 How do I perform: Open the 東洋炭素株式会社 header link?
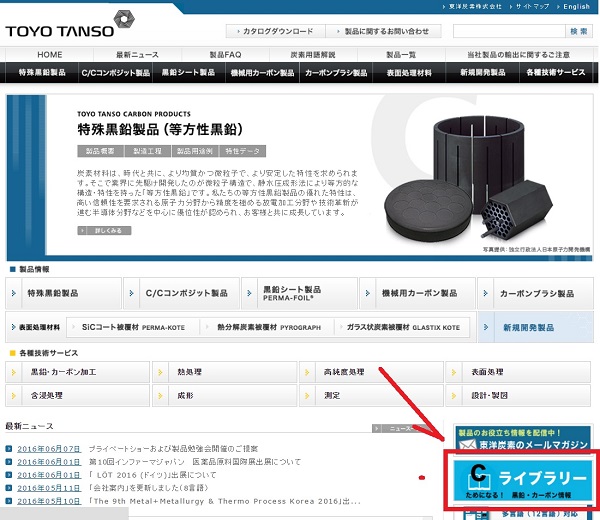[475, 7]
